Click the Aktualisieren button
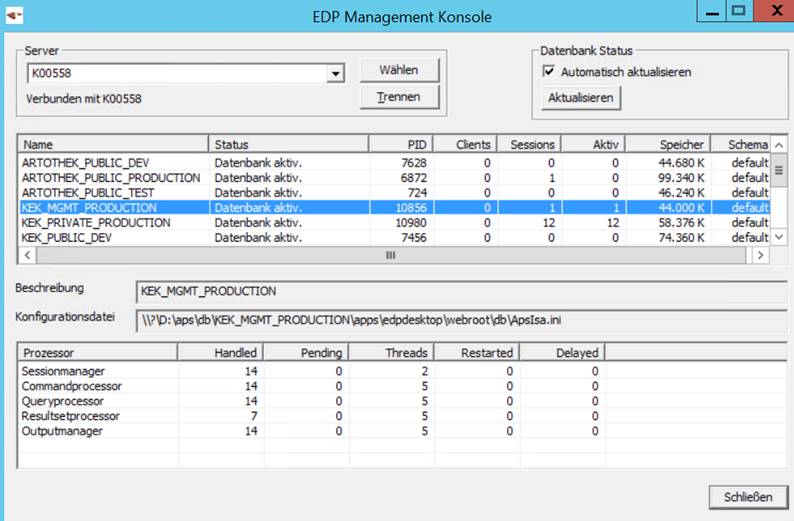This screenshot has height=521, width=794. [581, 98]
